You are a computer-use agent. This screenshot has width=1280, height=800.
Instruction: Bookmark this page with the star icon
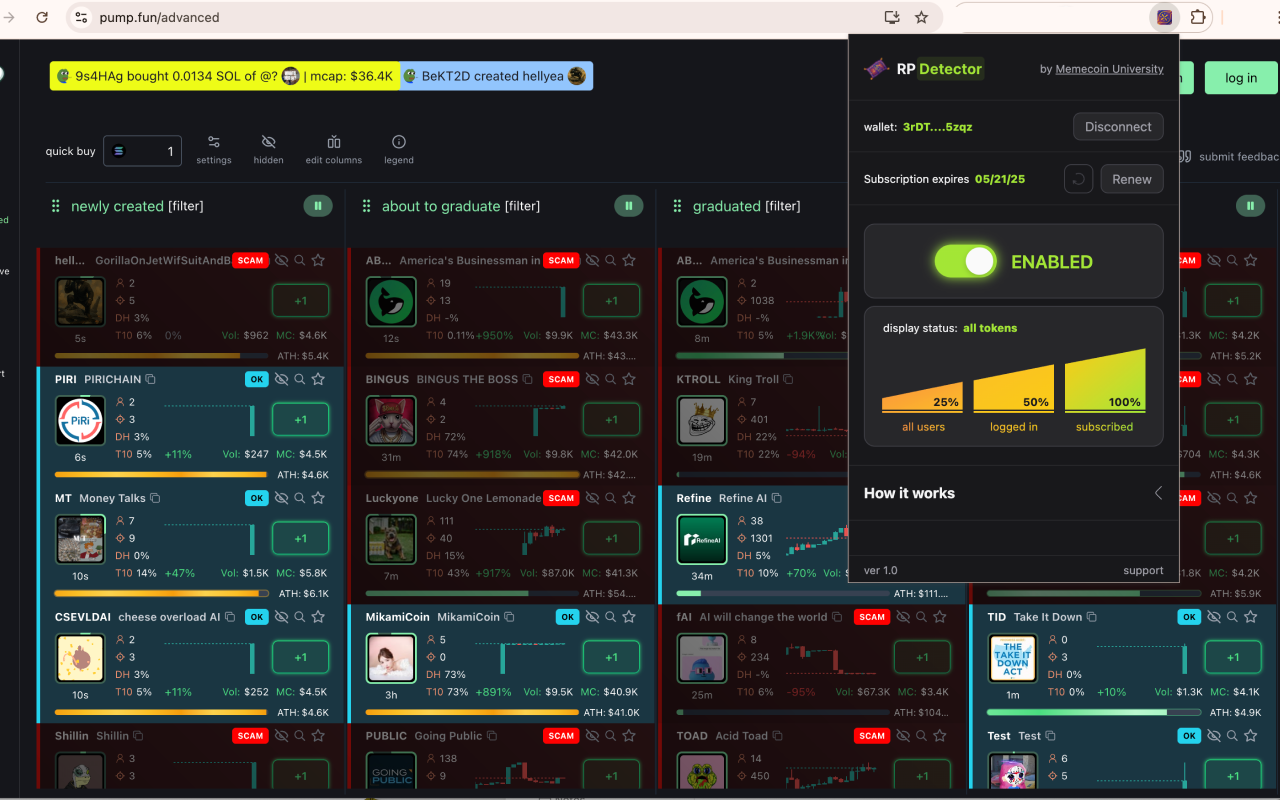tap(921, 17)
